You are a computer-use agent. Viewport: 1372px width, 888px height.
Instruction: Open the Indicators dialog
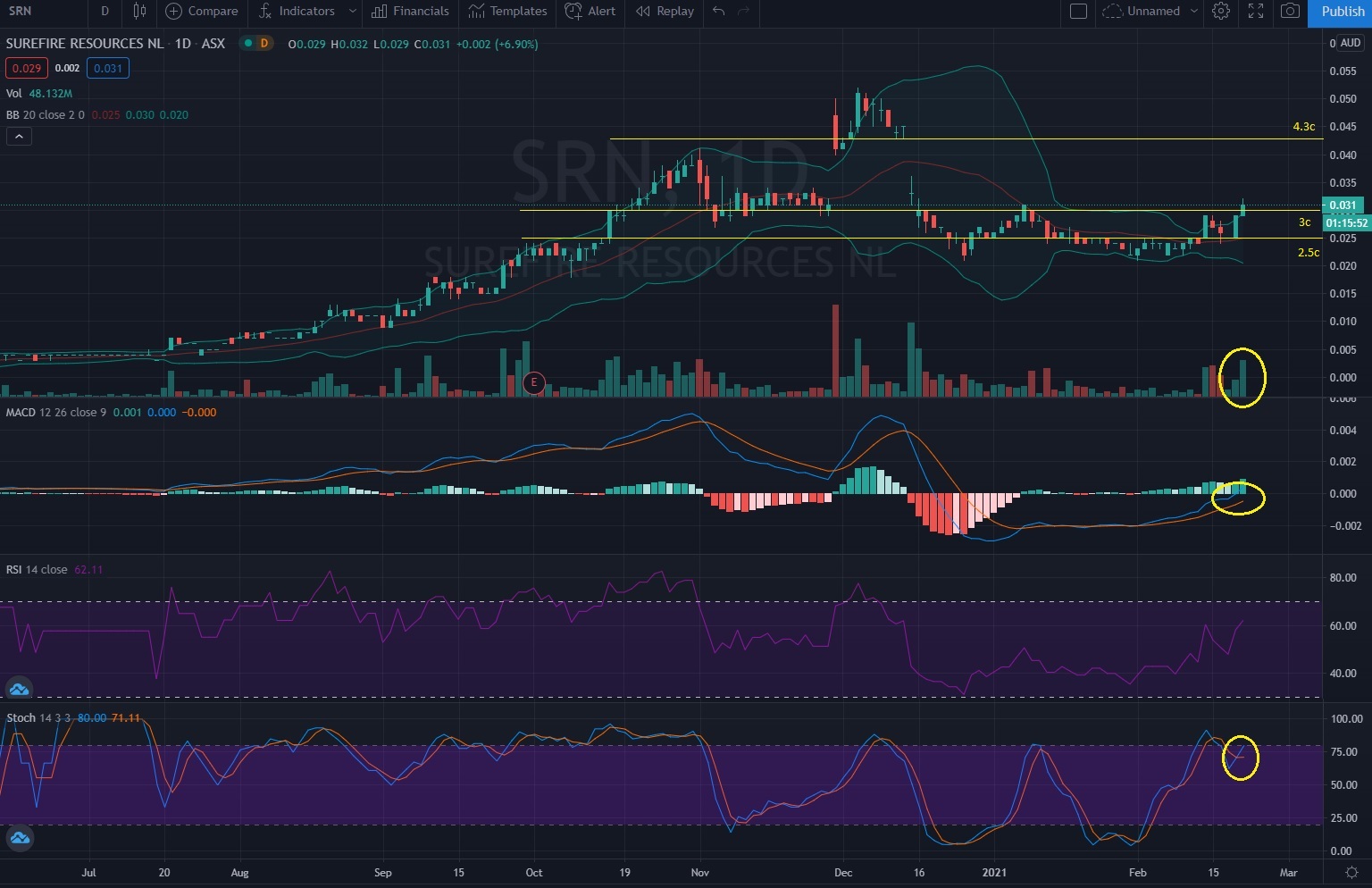[297, 11]
